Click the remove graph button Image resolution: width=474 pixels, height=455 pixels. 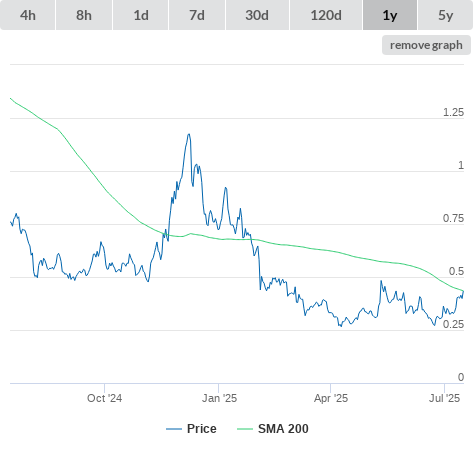tap(426, 45)
